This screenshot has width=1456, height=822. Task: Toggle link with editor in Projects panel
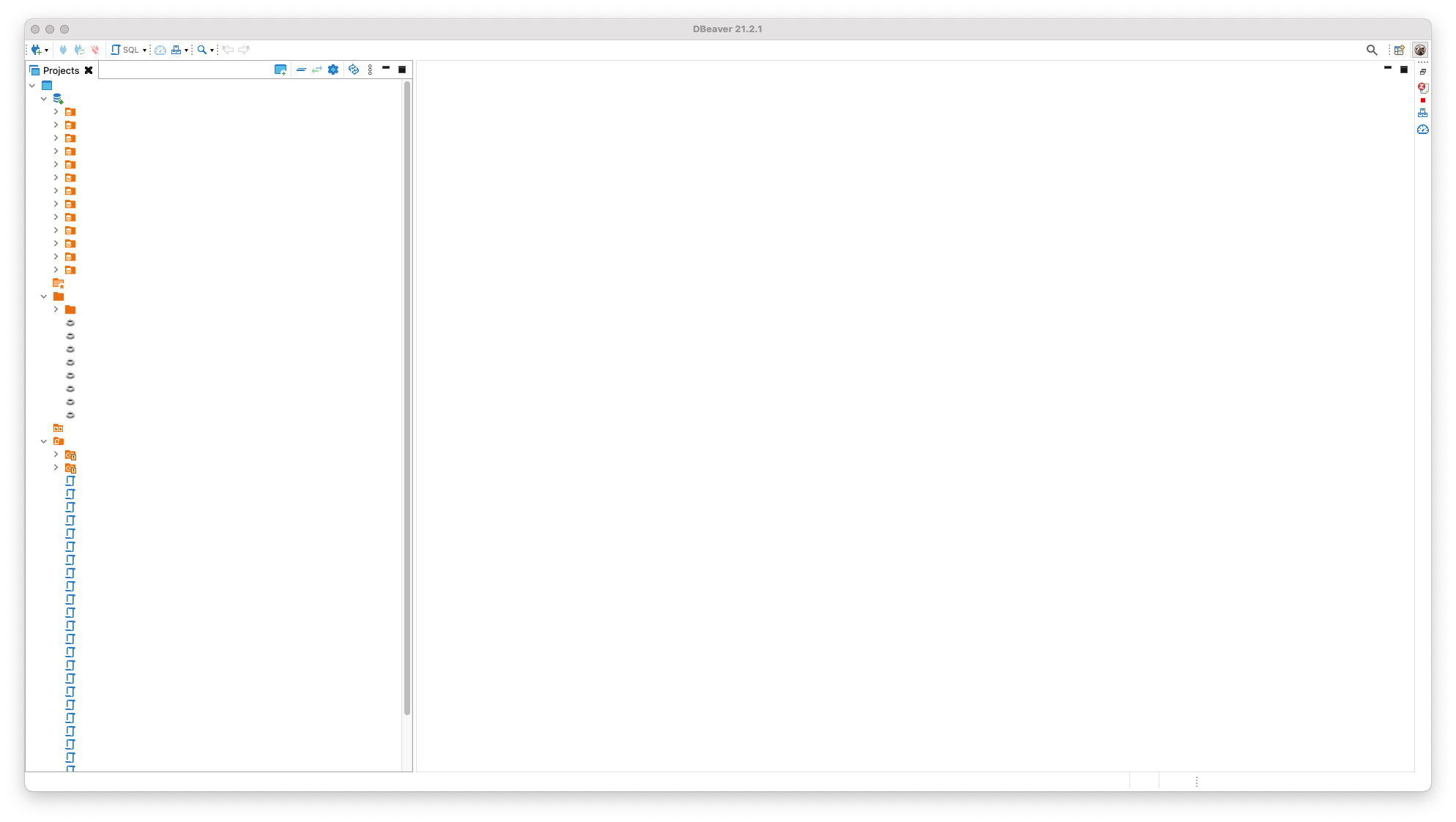click(x=316, y=70)
